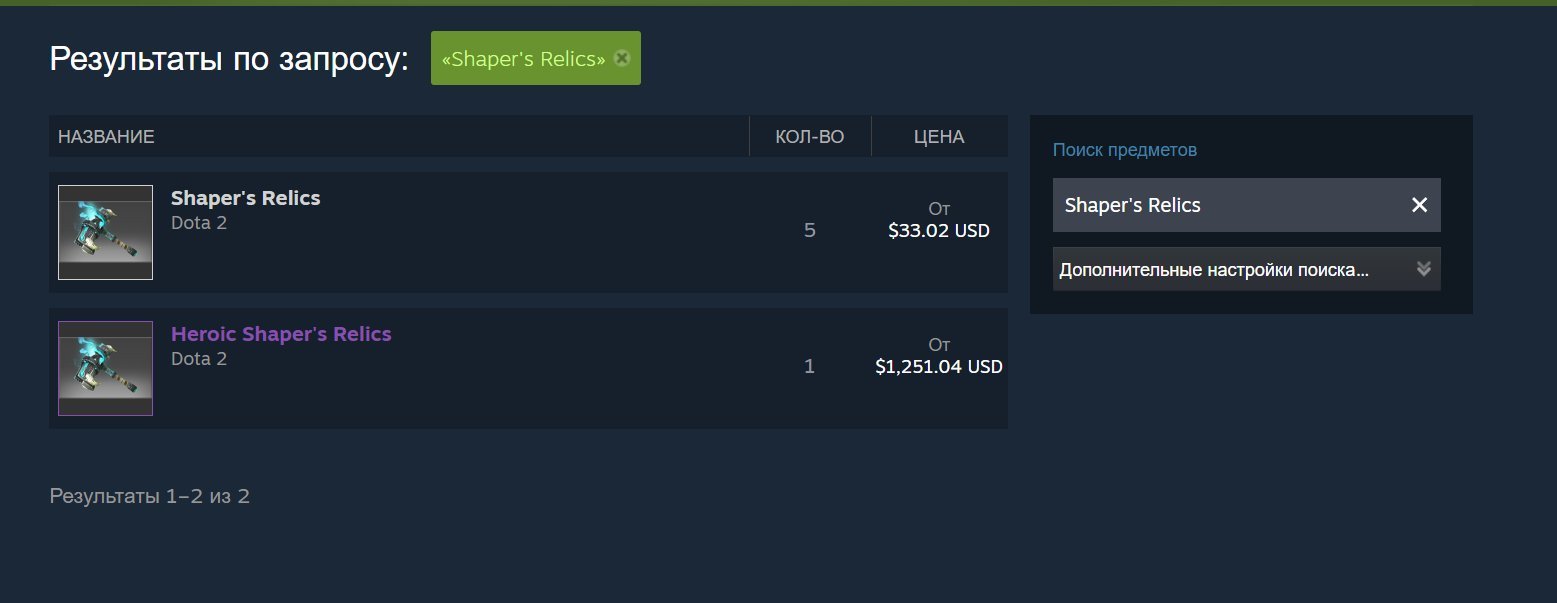This screenshot has height=603, width=1557.
Task: Remove the «Shaper's Relics» search tag
Action: [622, 58]
